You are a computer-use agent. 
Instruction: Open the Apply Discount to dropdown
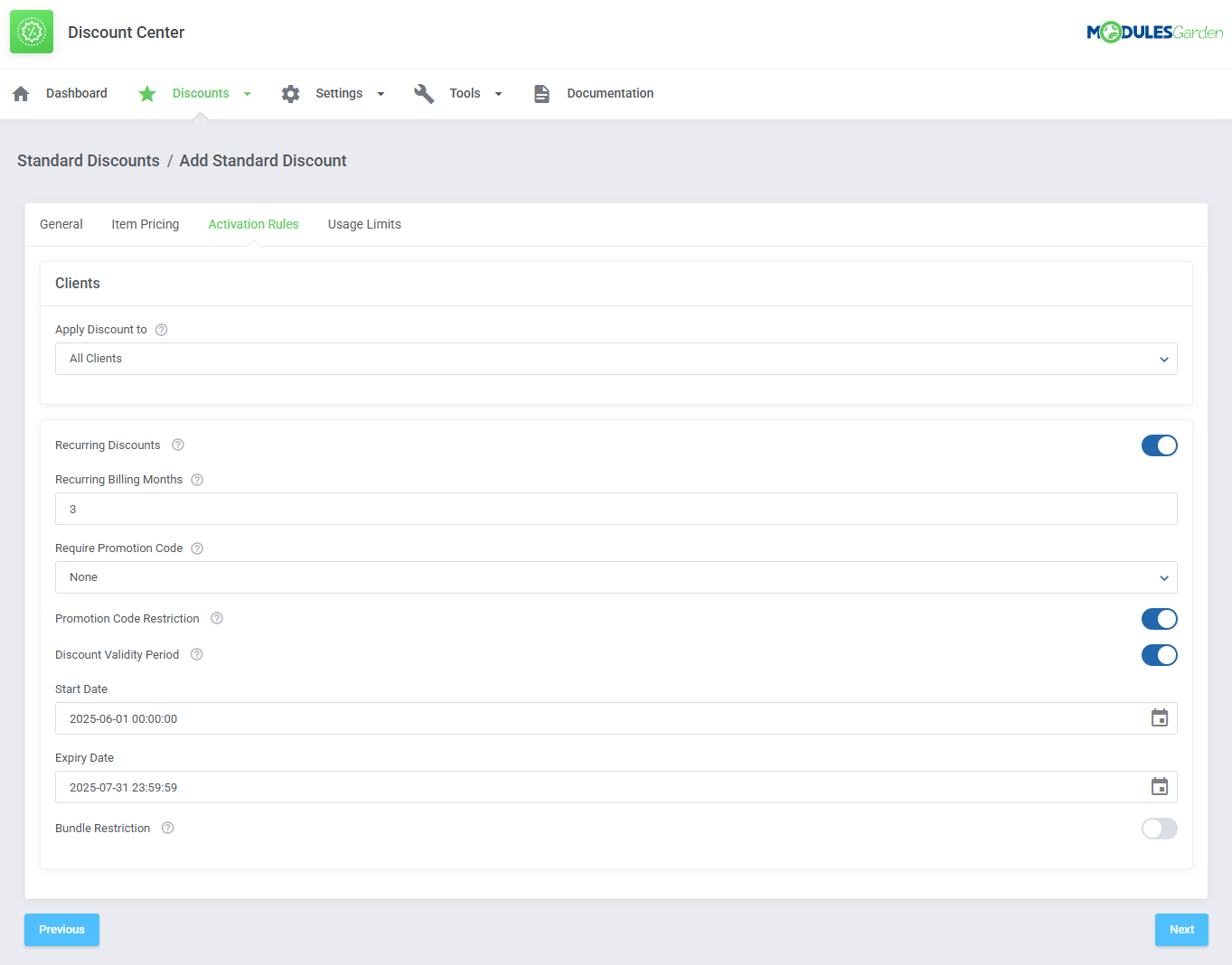coord(616,359)
